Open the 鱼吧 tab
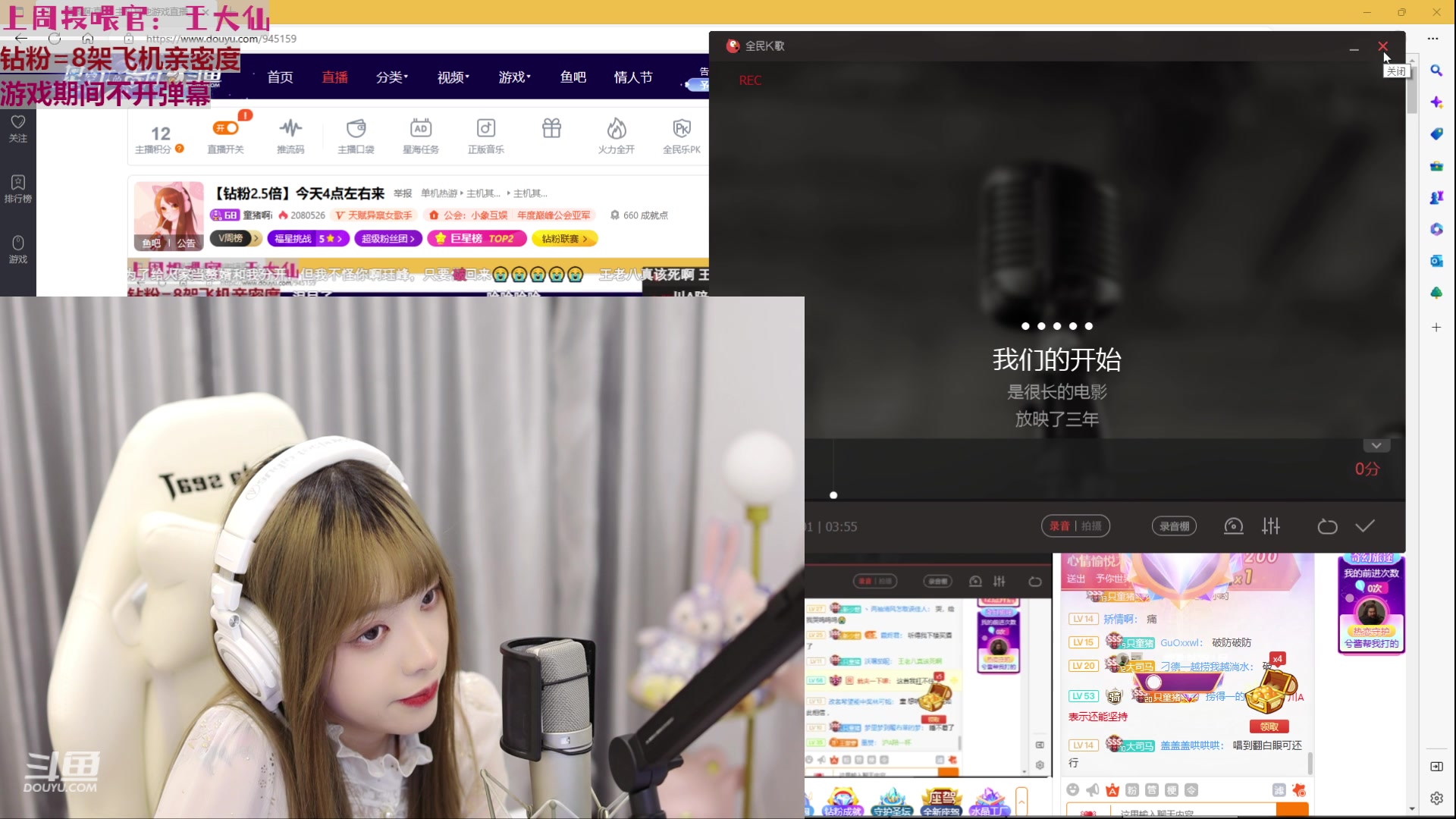 pos(573,77)
